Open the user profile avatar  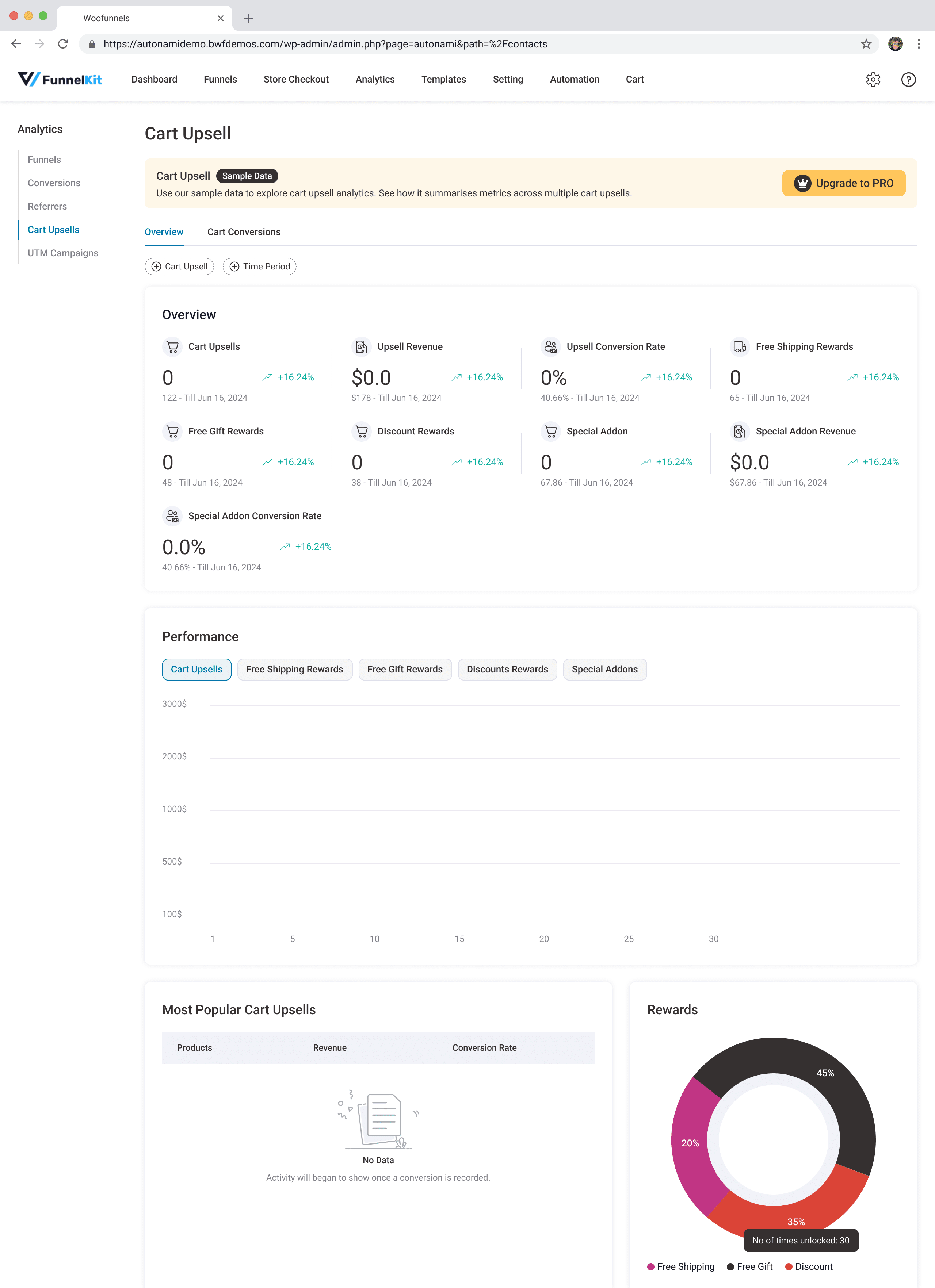pos(895,44)
